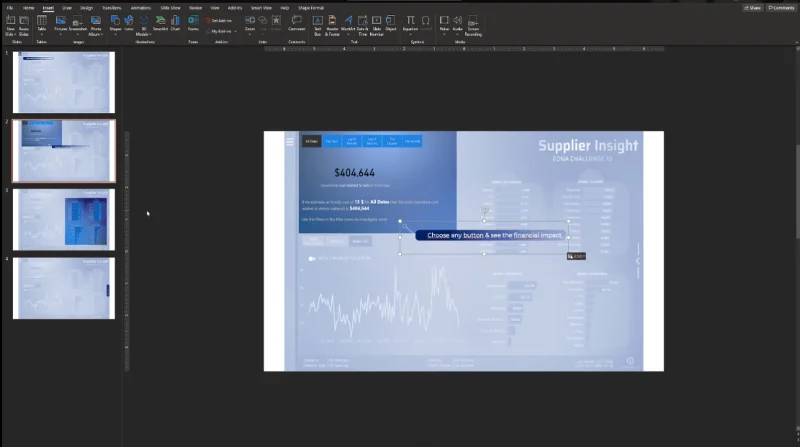Viewport: 800px width, 447px height.
Task: Click Get Add-ins
Action: [x=219, y=21]
